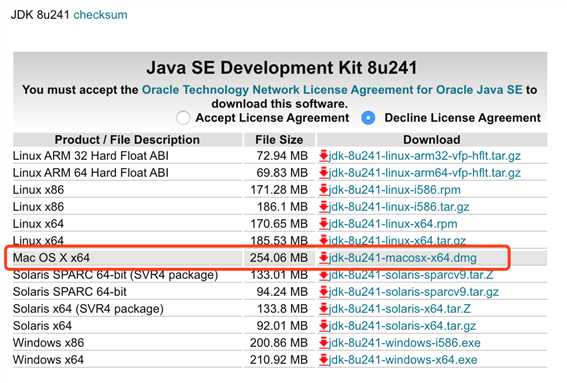
Task: Click the 186.1 MB file size cell
Action: click(282, 207)
